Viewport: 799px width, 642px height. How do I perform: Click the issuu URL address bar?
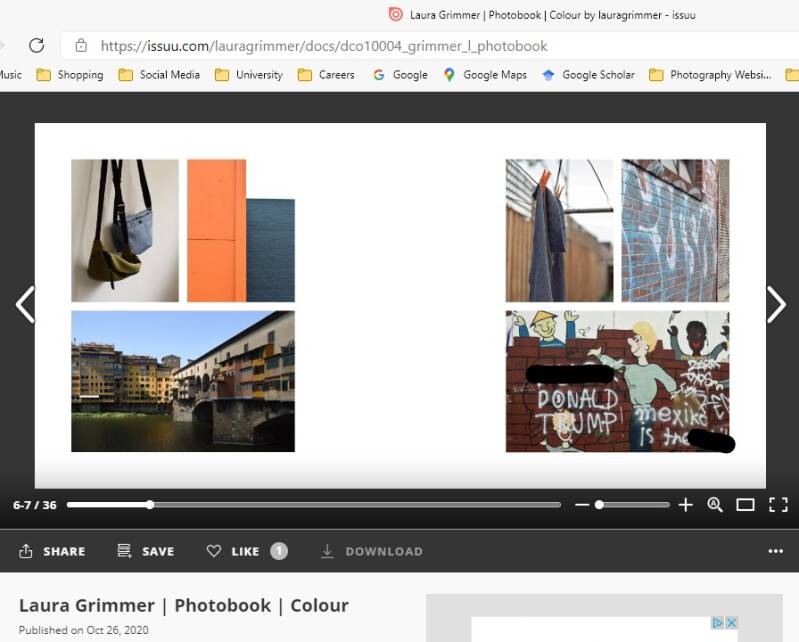400,45
